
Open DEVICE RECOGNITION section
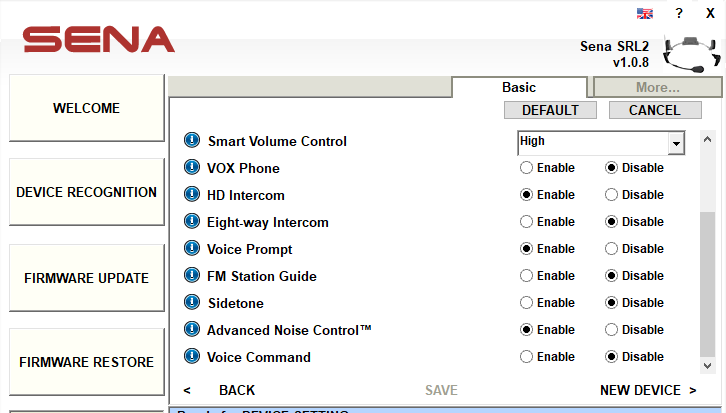87,192
